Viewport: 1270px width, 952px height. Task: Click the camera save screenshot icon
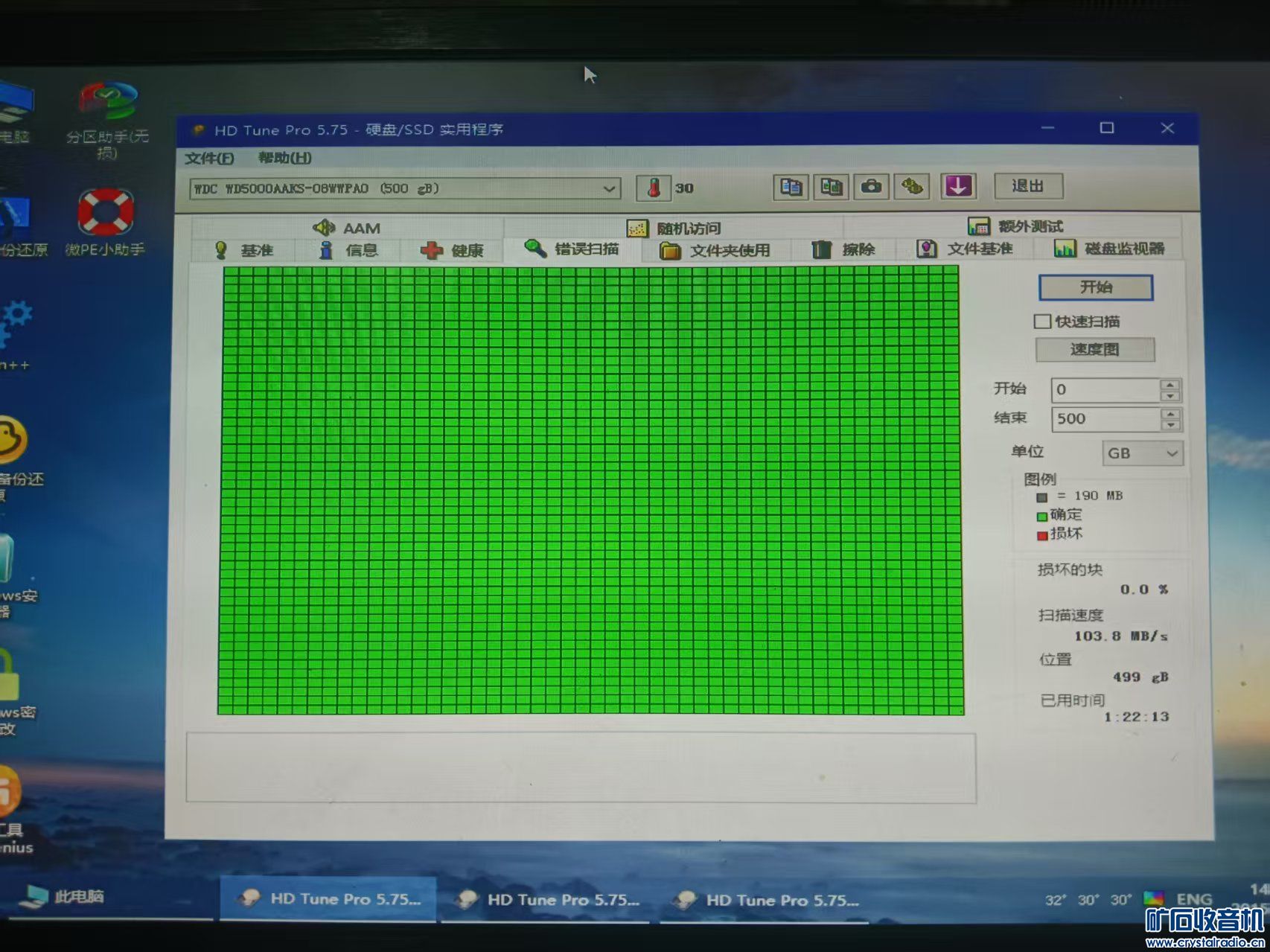pyautogui.click(x=871, y=187)
